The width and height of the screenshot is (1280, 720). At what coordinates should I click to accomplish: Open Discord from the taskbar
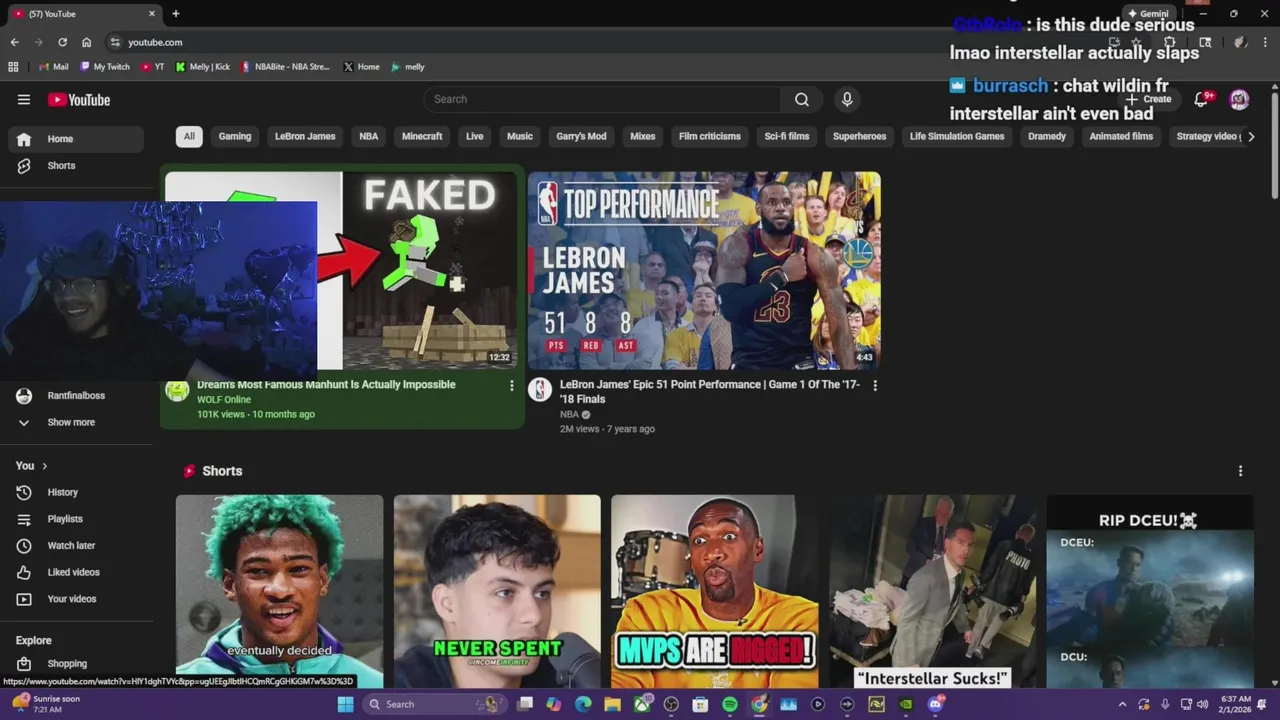tap(935, 704)
